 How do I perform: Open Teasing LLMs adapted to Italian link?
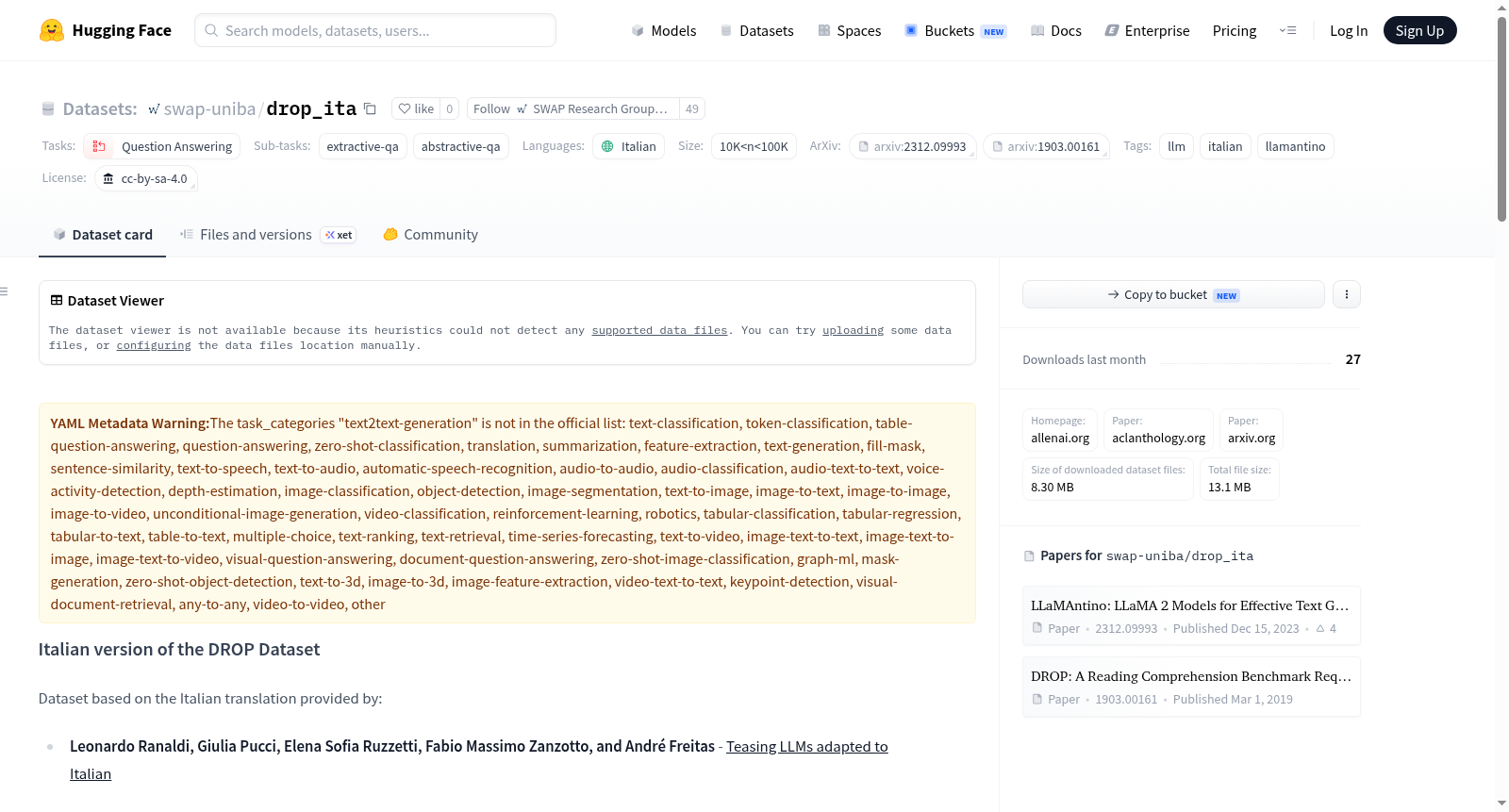(x=807, y=746)
